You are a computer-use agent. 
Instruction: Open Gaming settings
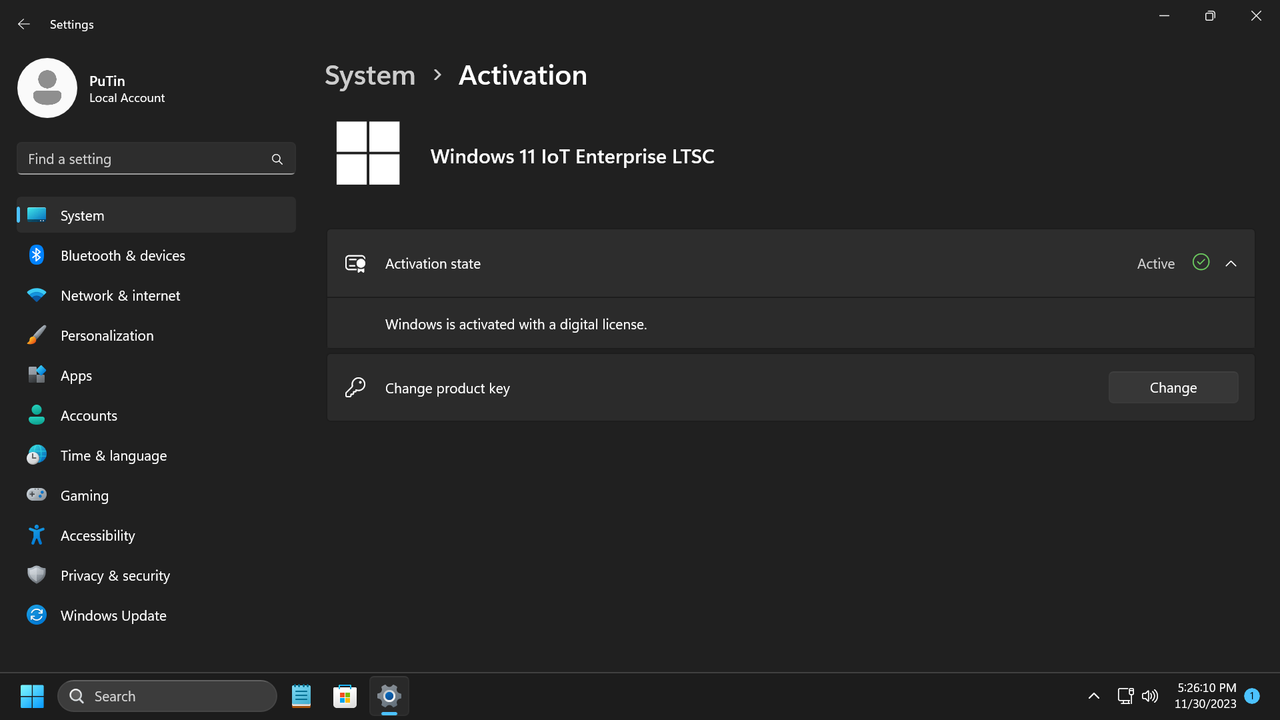84,495
